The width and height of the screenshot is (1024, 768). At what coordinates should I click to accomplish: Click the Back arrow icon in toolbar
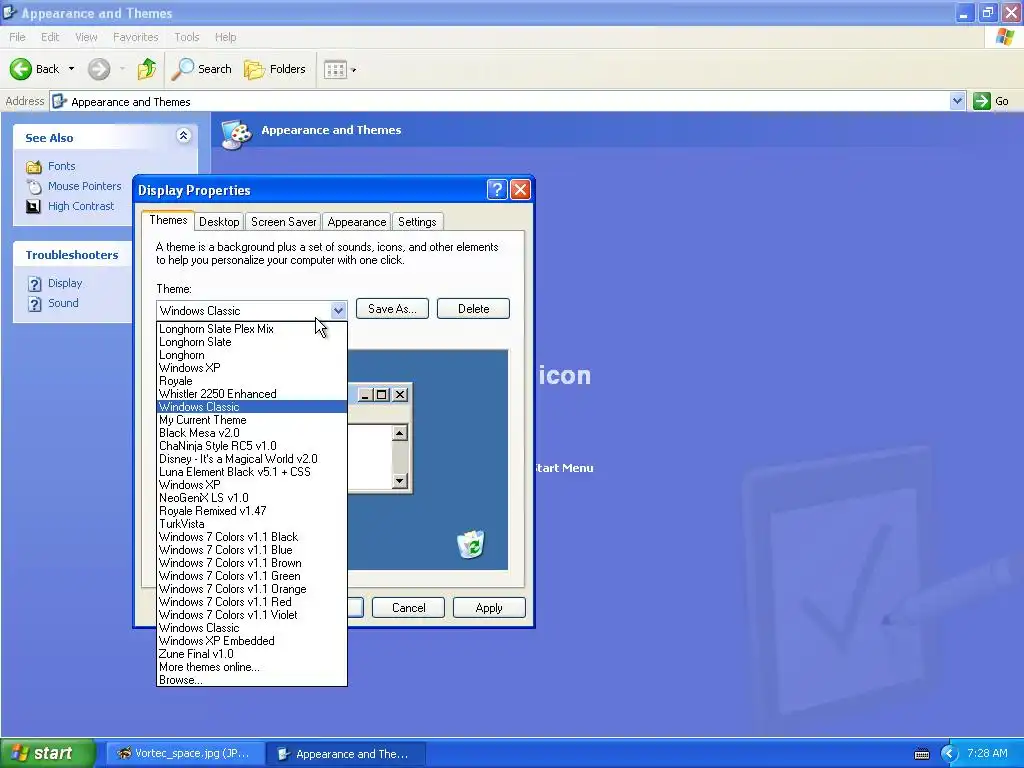21,69
